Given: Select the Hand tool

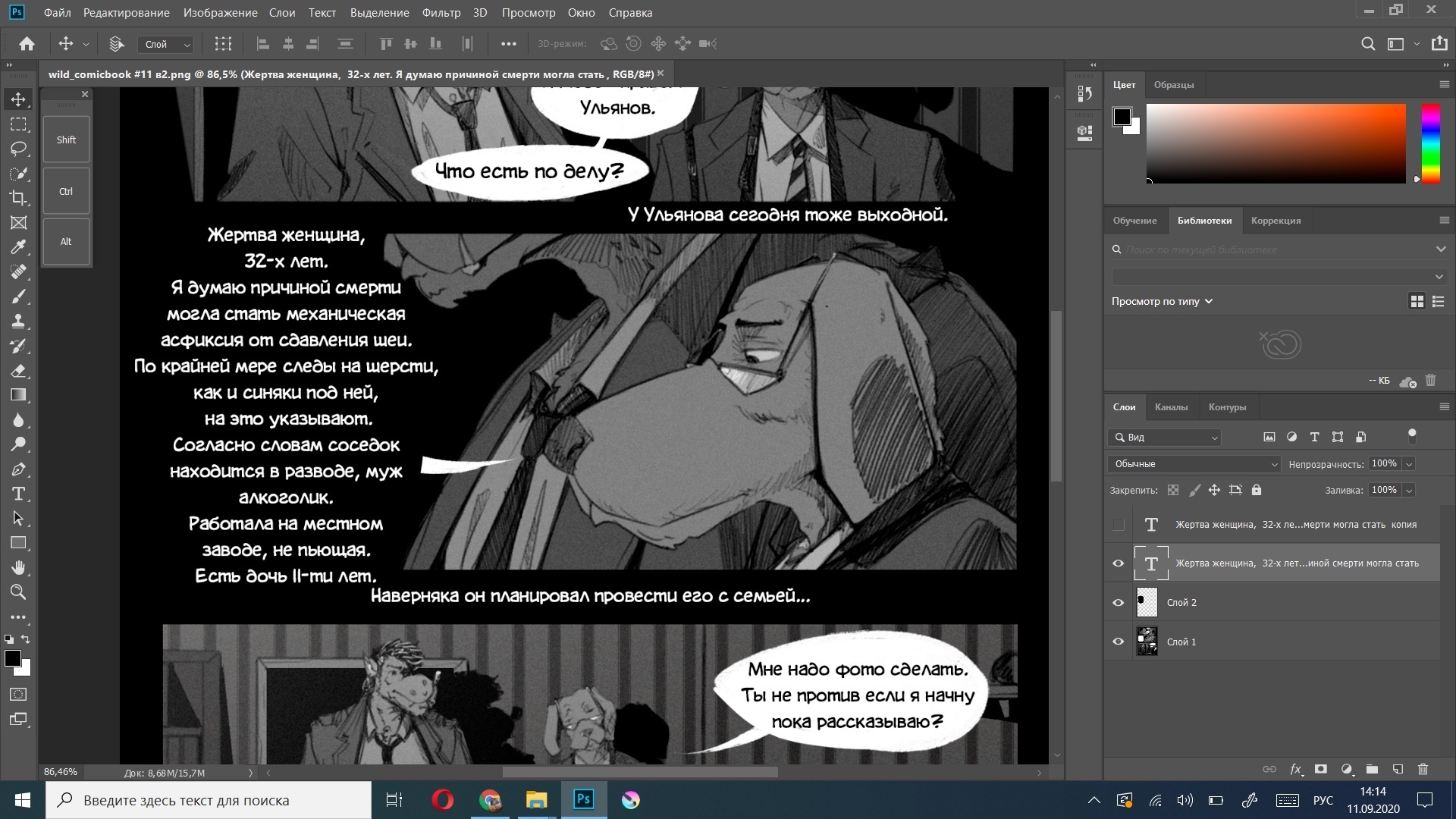Looking at the screenshot, I should pos(18,567).
